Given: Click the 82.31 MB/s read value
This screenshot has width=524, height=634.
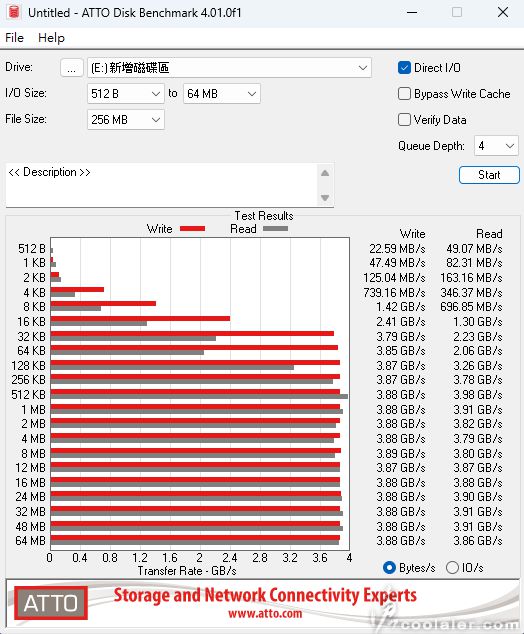Looking at the screenshot, I should point(474,263).
